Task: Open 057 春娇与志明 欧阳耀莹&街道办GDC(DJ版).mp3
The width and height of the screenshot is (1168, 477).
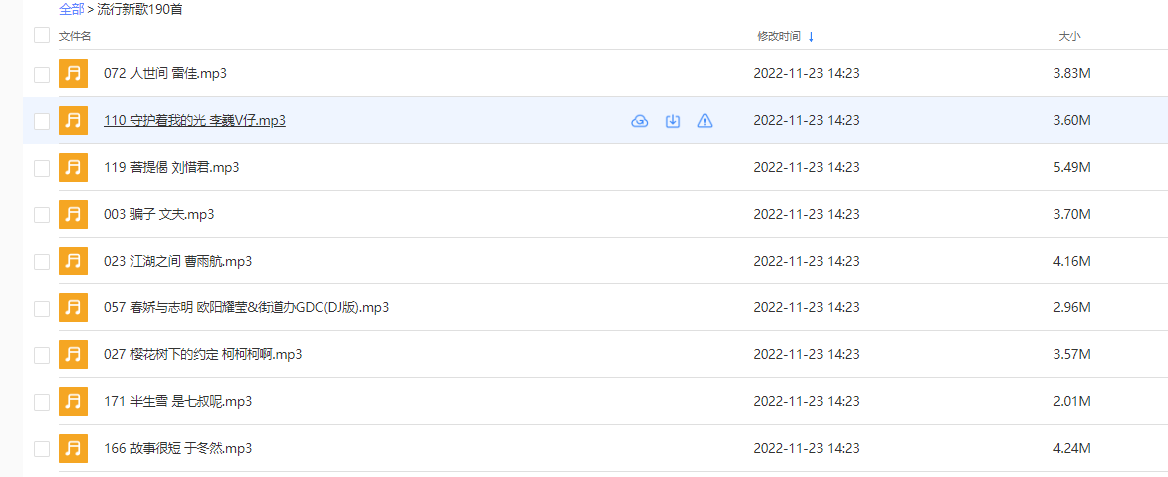Action: 247,308
